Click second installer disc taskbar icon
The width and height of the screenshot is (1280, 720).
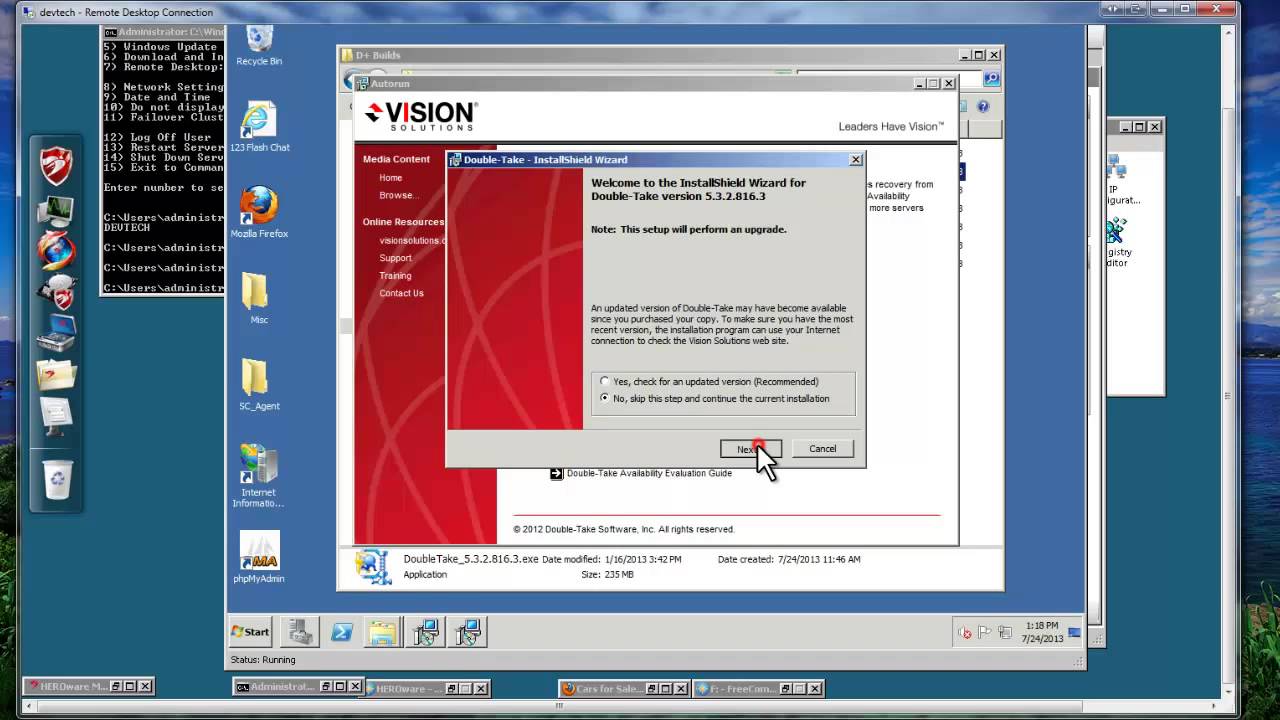469,632
